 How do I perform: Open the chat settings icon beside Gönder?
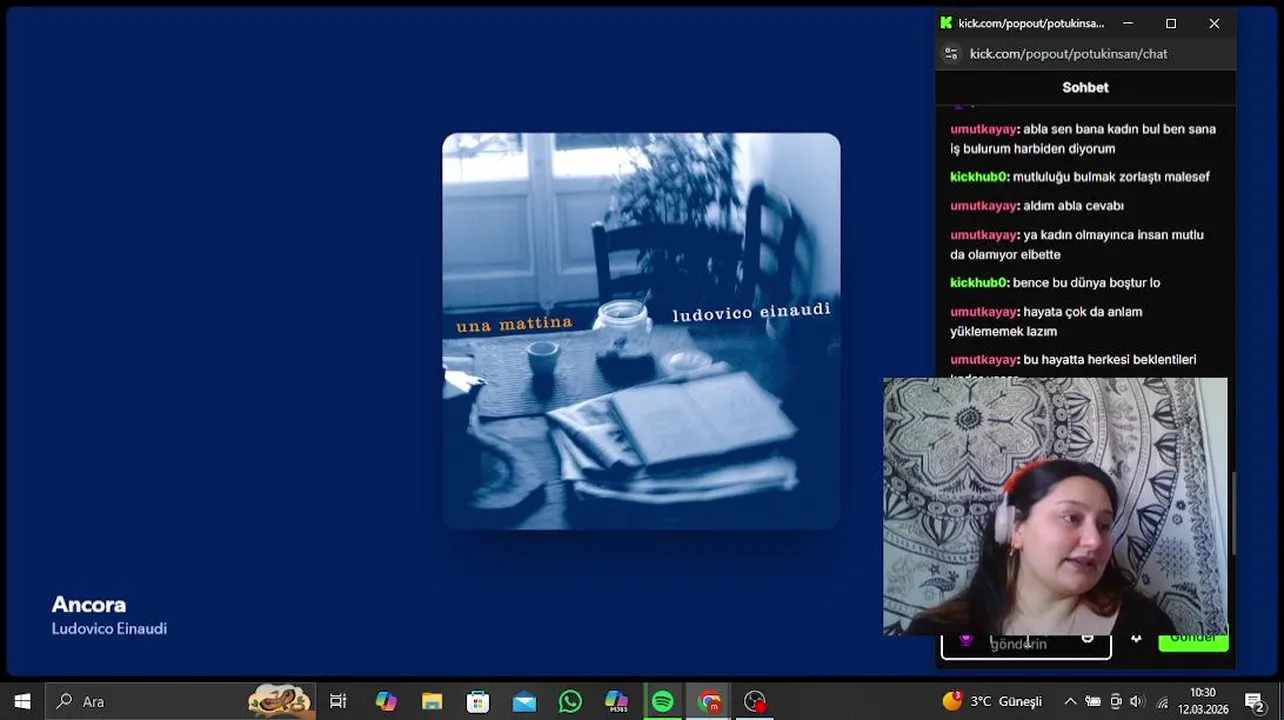coord(1136,639)
